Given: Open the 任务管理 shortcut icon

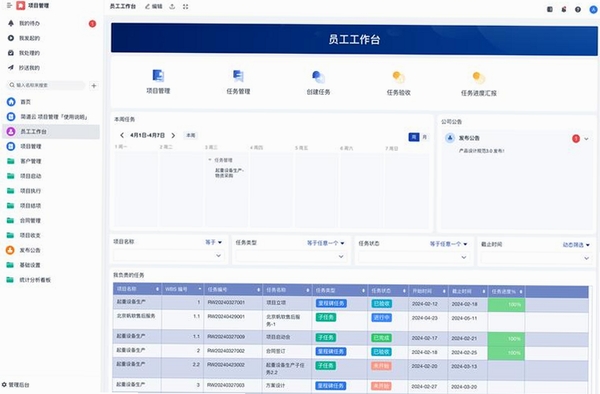Looking at the screenshot, I should (238, 82).
